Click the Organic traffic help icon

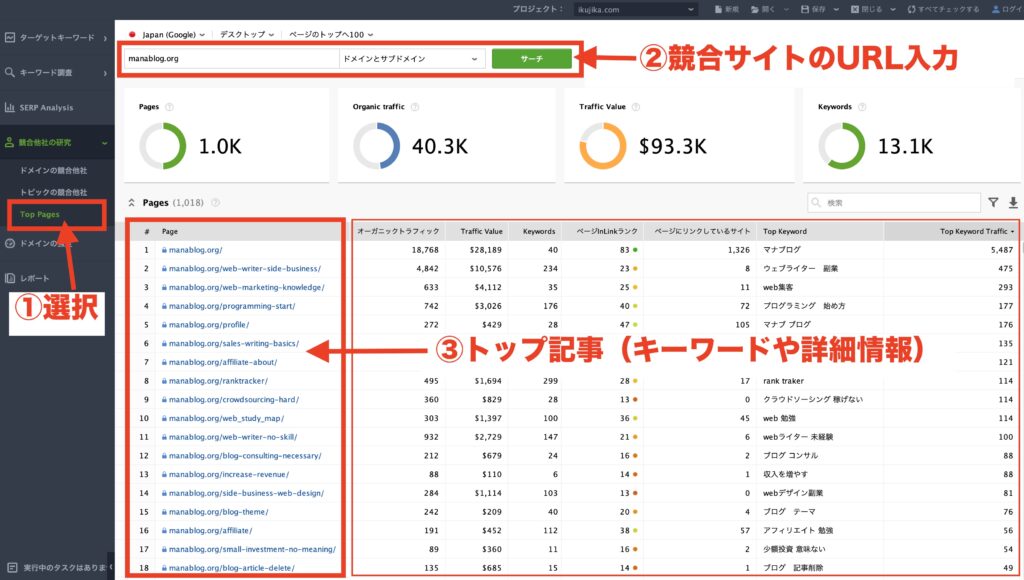tap(415, 106)
